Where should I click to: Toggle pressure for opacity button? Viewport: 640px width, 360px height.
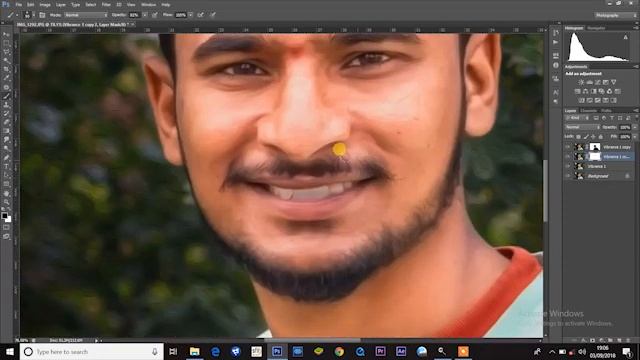click(155, 15)
